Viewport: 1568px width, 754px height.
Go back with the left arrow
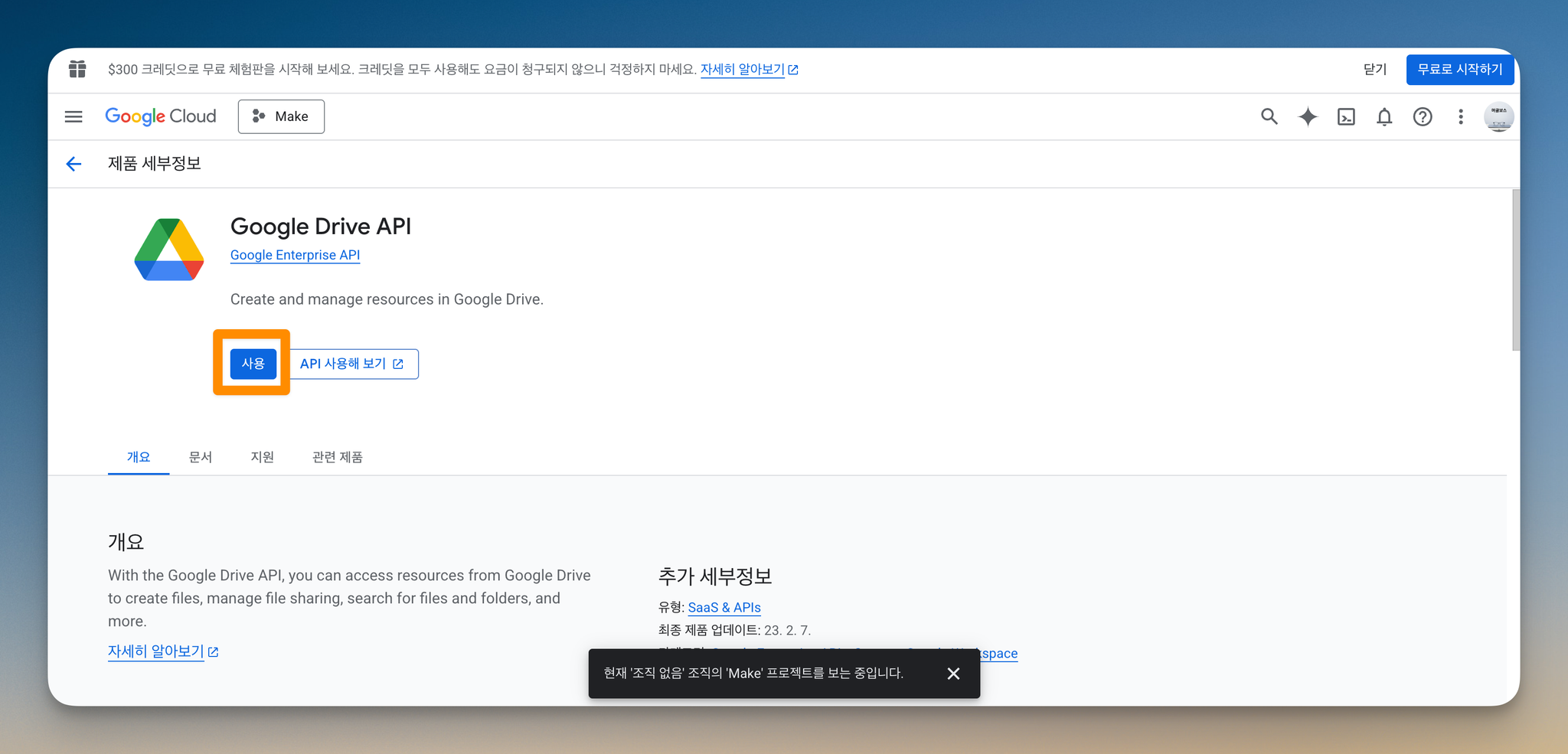coord(73,164)
